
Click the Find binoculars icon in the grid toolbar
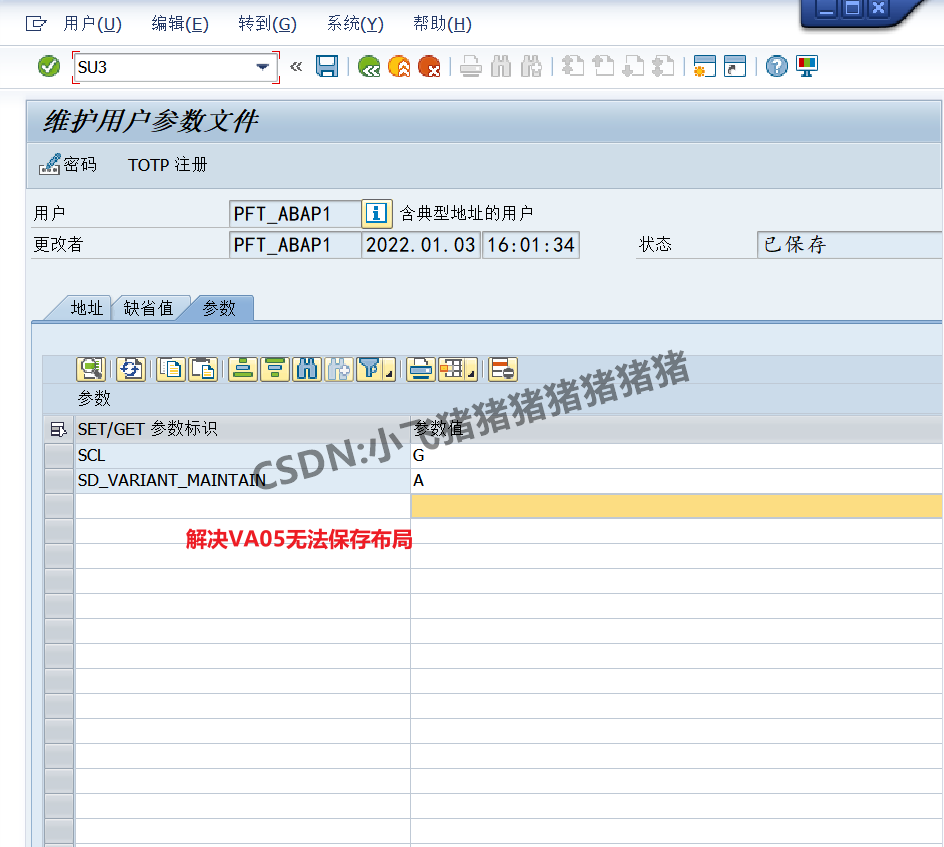(307, 369)
